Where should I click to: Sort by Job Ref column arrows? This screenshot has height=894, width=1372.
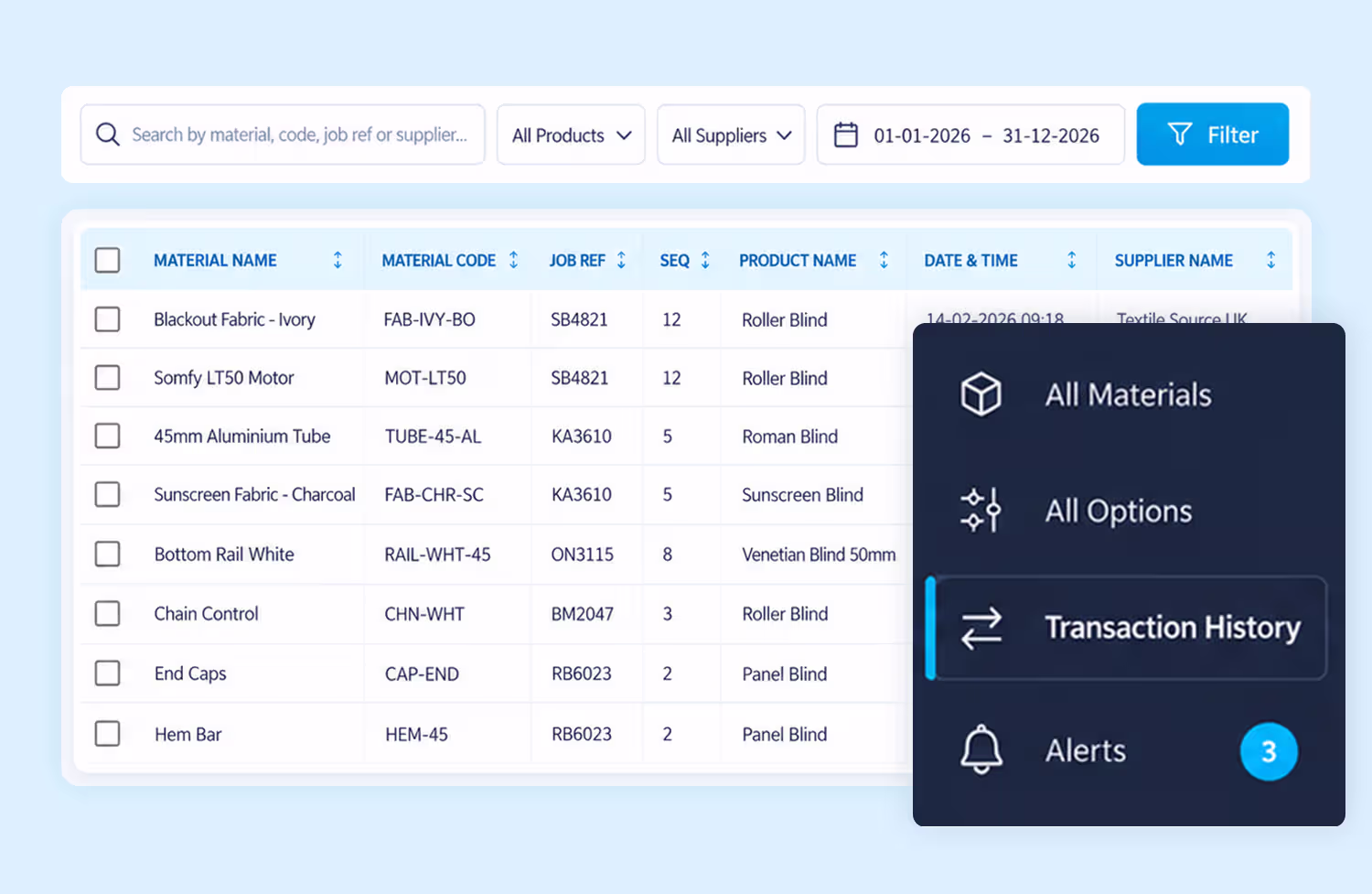coord(621,260)
